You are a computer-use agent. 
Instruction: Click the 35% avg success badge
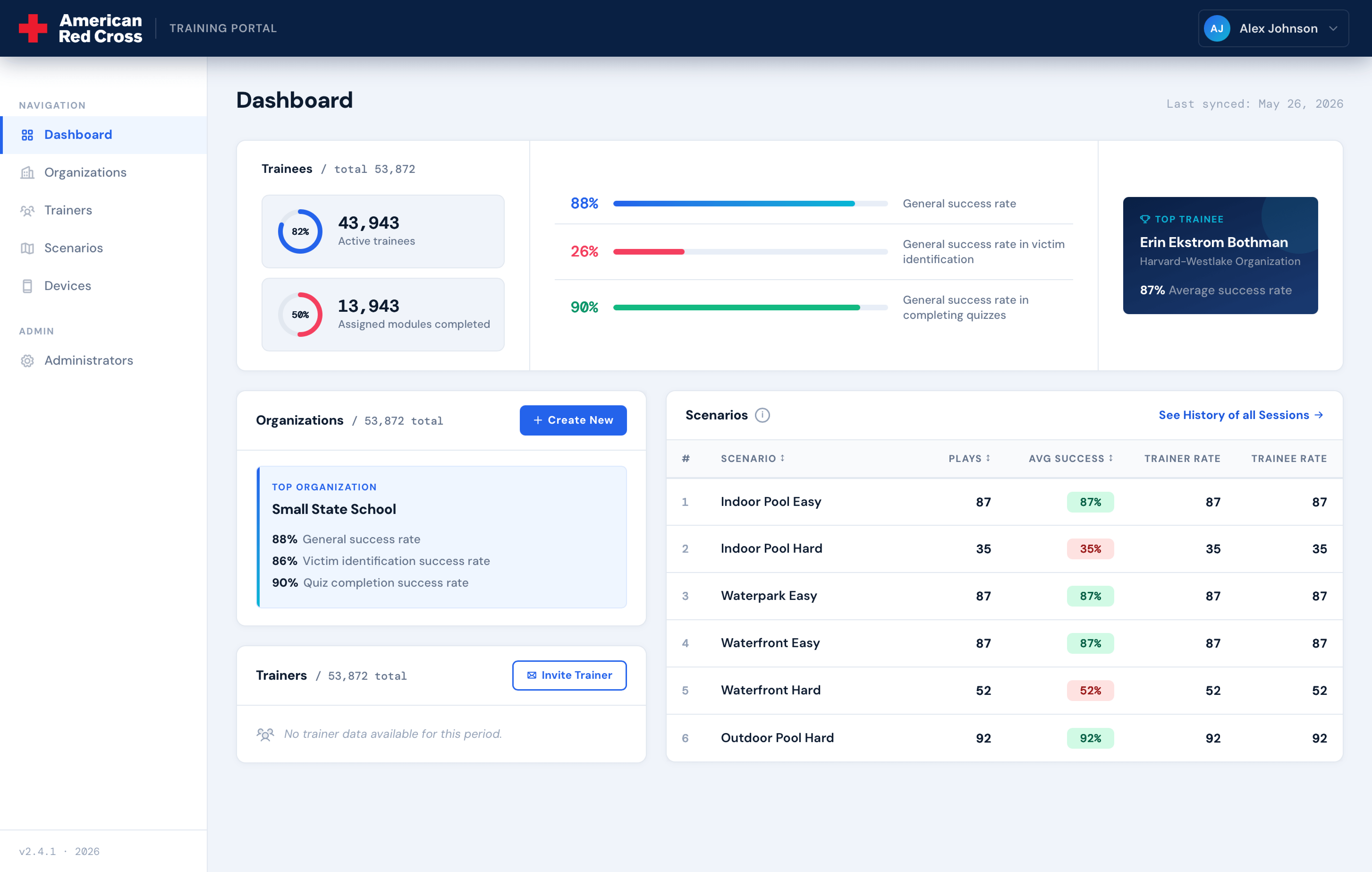point(1091,549)
